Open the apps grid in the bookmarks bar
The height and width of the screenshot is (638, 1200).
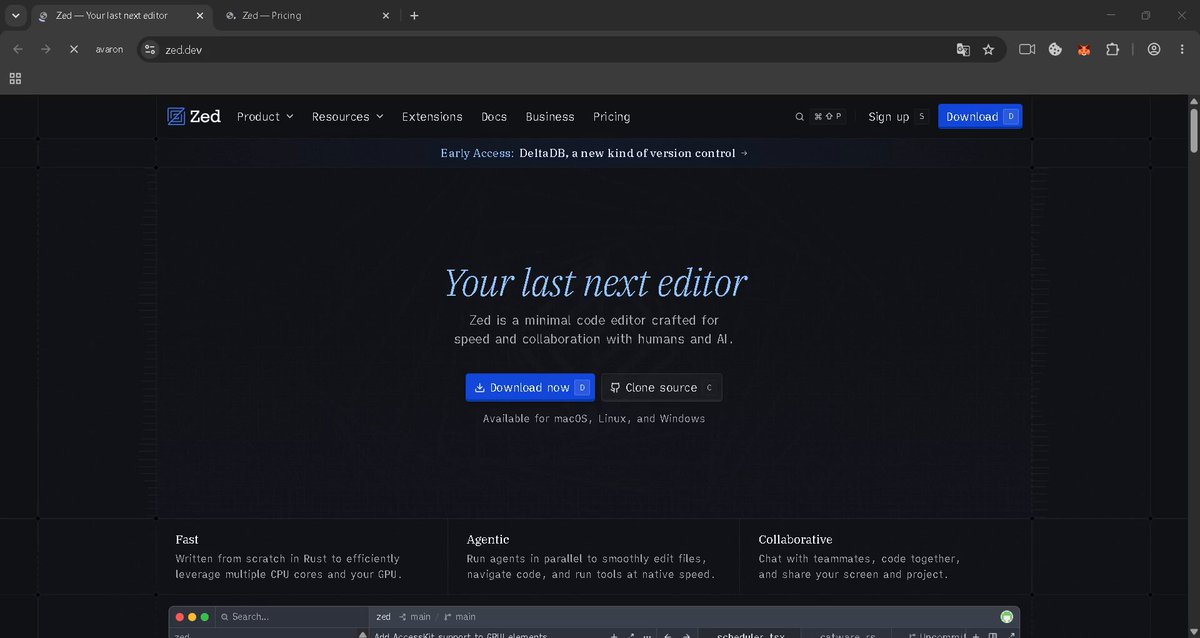click(x=15, y=78)
